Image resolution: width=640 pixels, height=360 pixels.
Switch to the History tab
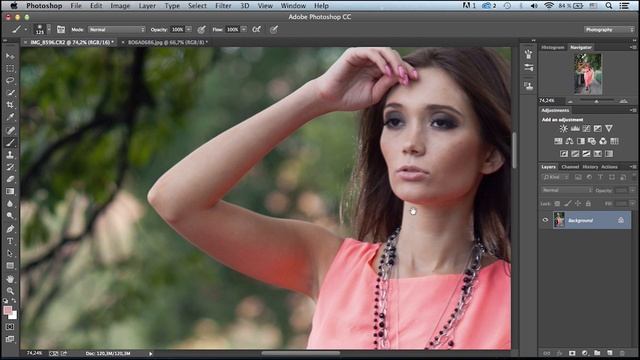coord(590,167)
